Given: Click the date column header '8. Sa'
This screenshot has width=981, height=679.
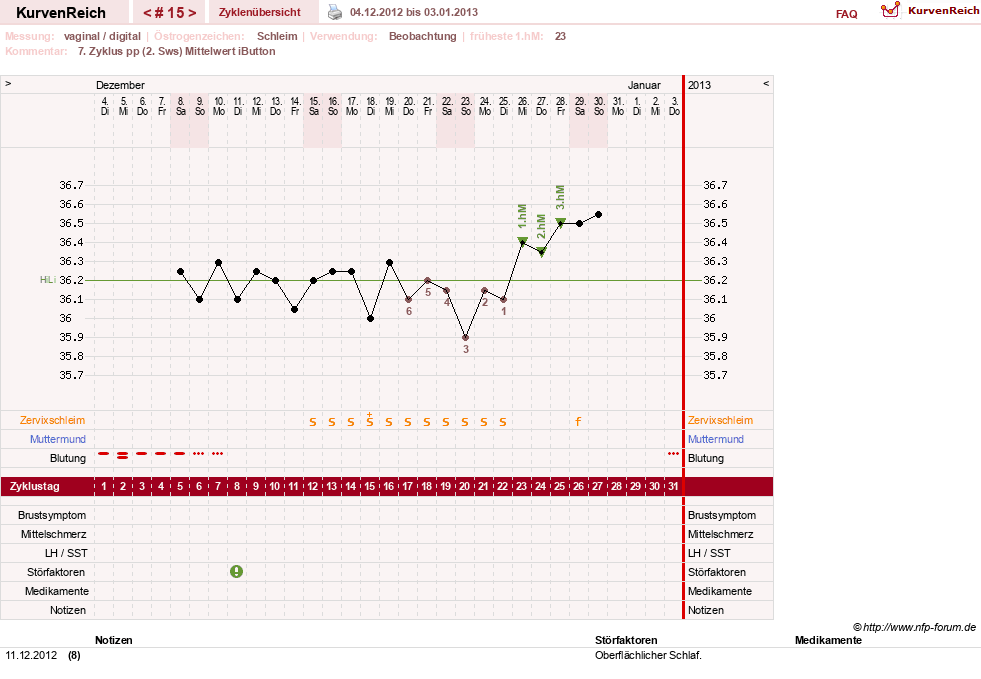Looking at the screenshot, I should tap(181, 106).
